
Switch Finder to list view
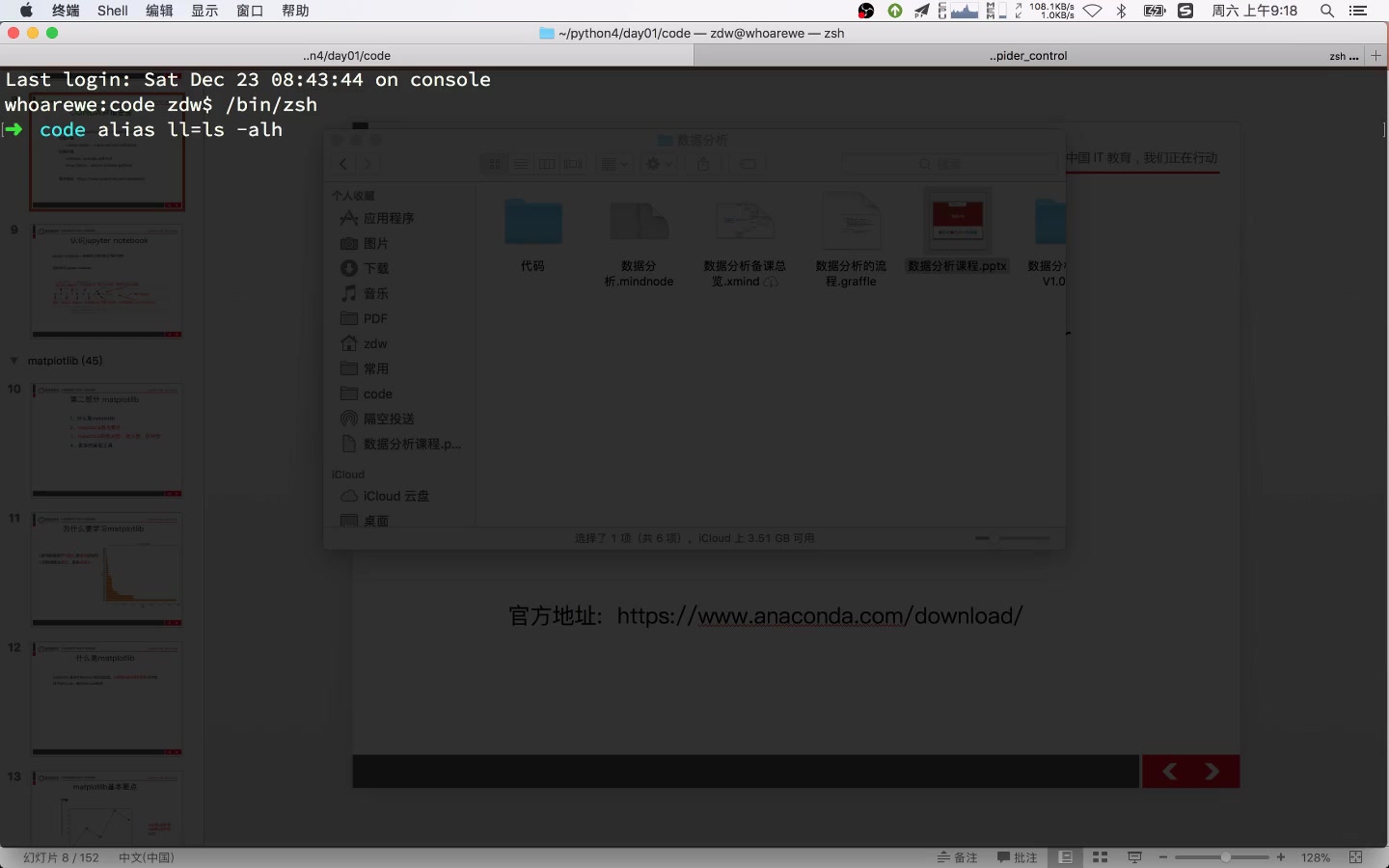coord(521,164)
